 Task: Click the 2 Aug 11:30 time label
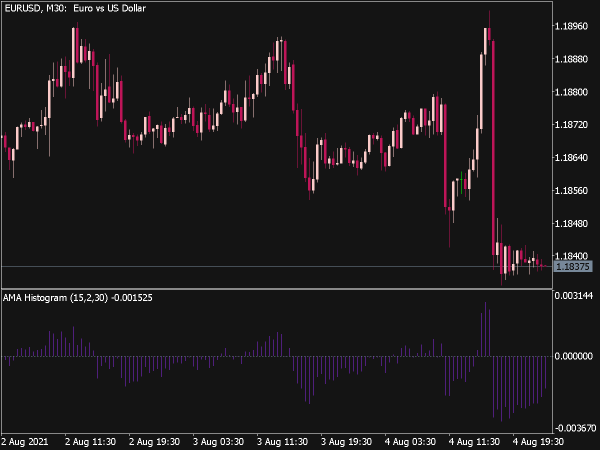point(90,442)
